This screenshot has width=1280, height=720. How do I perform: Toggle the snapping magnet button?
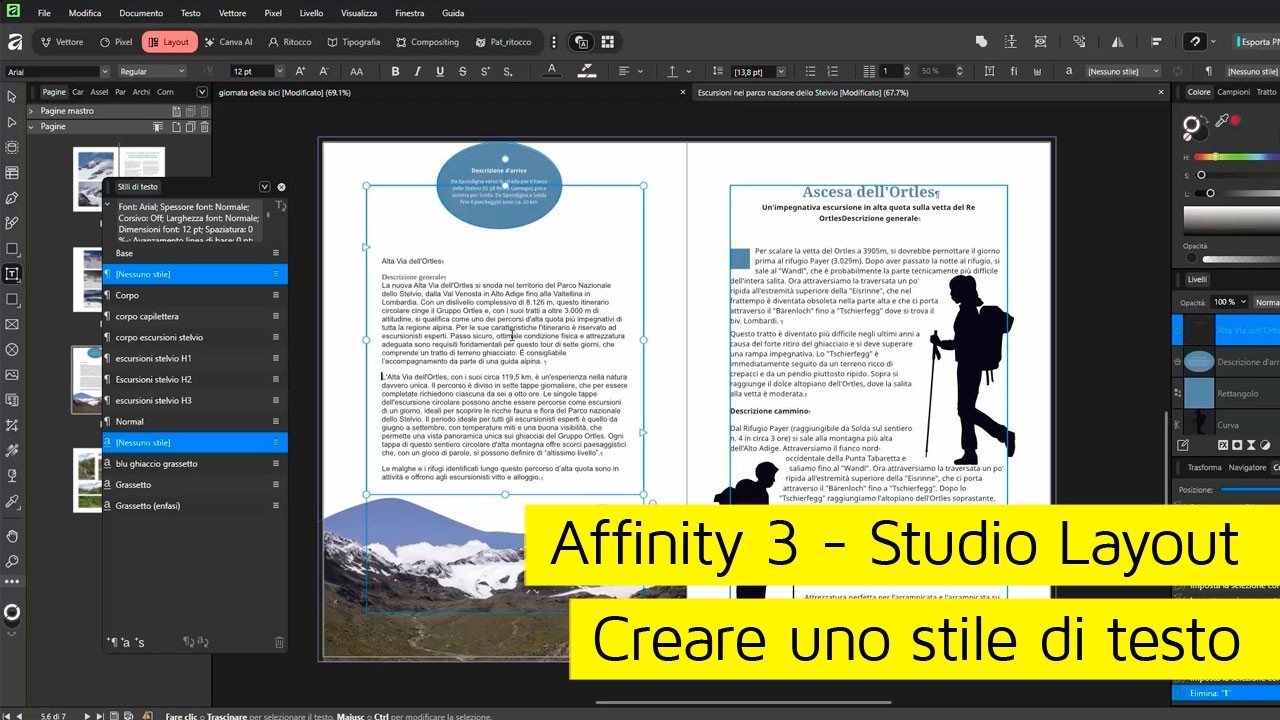1194,42
